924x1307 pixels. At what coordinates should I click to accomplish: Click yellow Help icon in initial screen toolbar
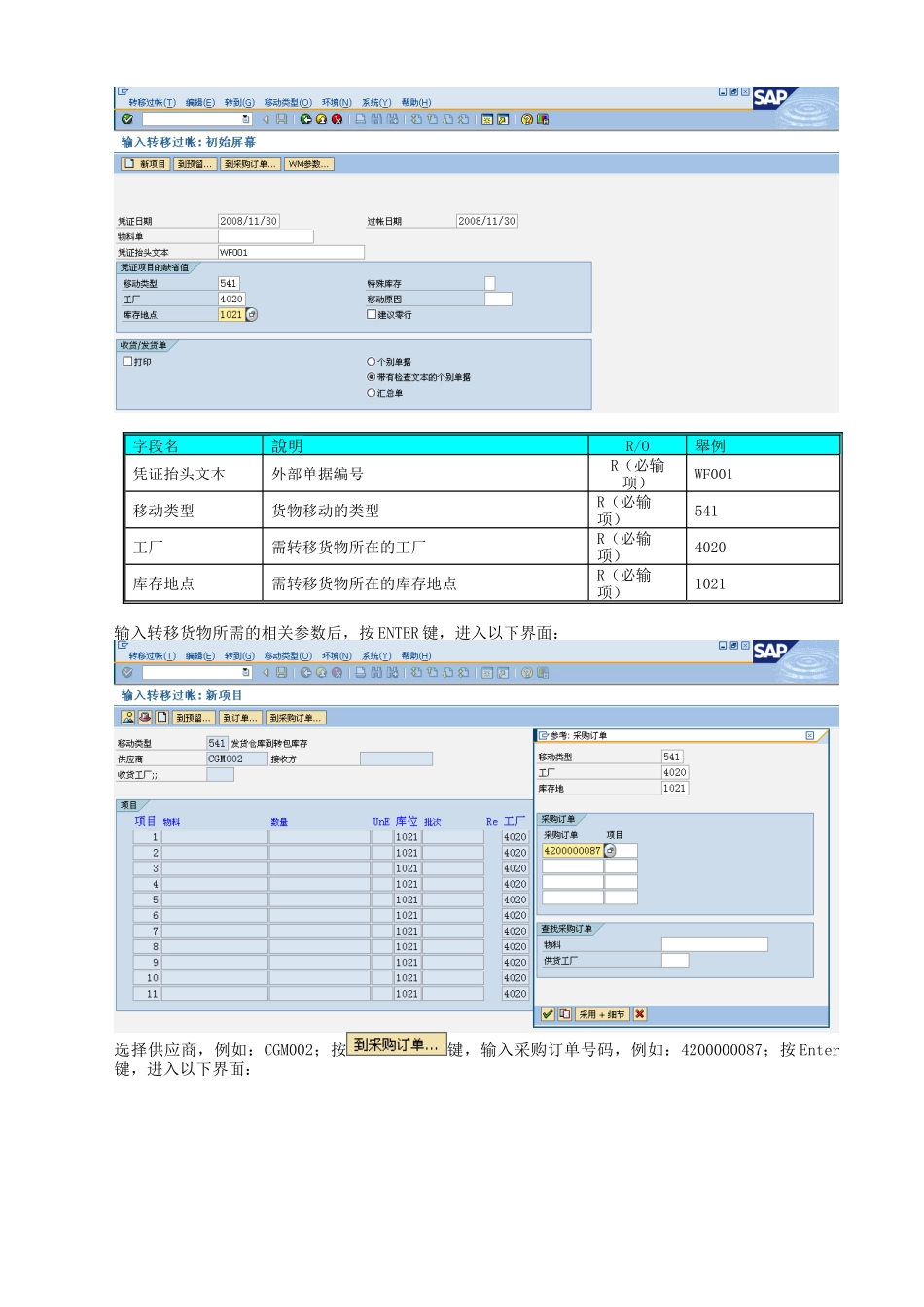pyautogui.click(x=527, y=119)
